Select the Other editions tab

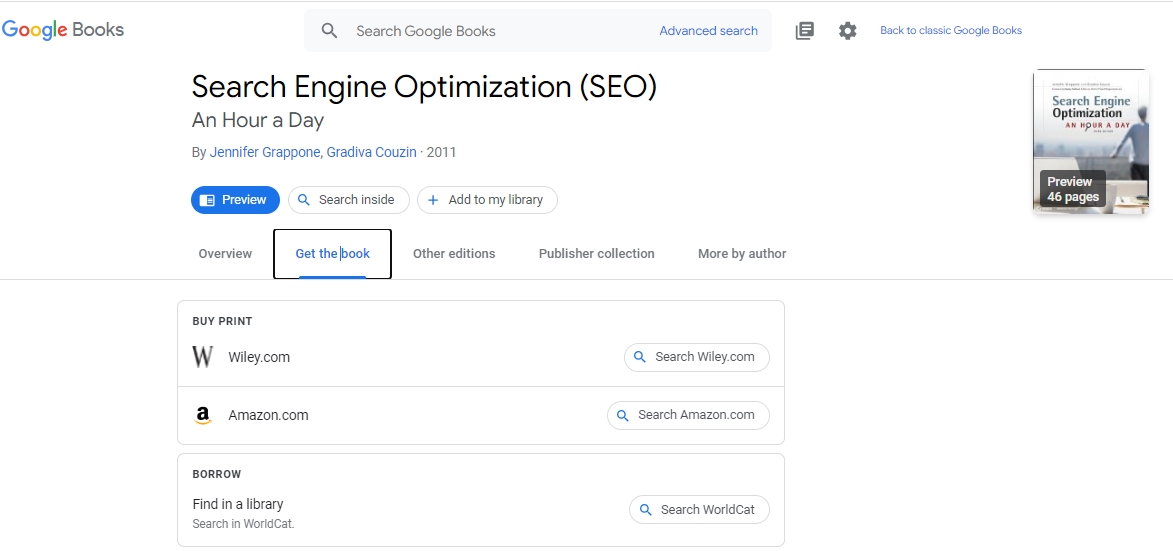pyautogui.click(x=454, y=254)
